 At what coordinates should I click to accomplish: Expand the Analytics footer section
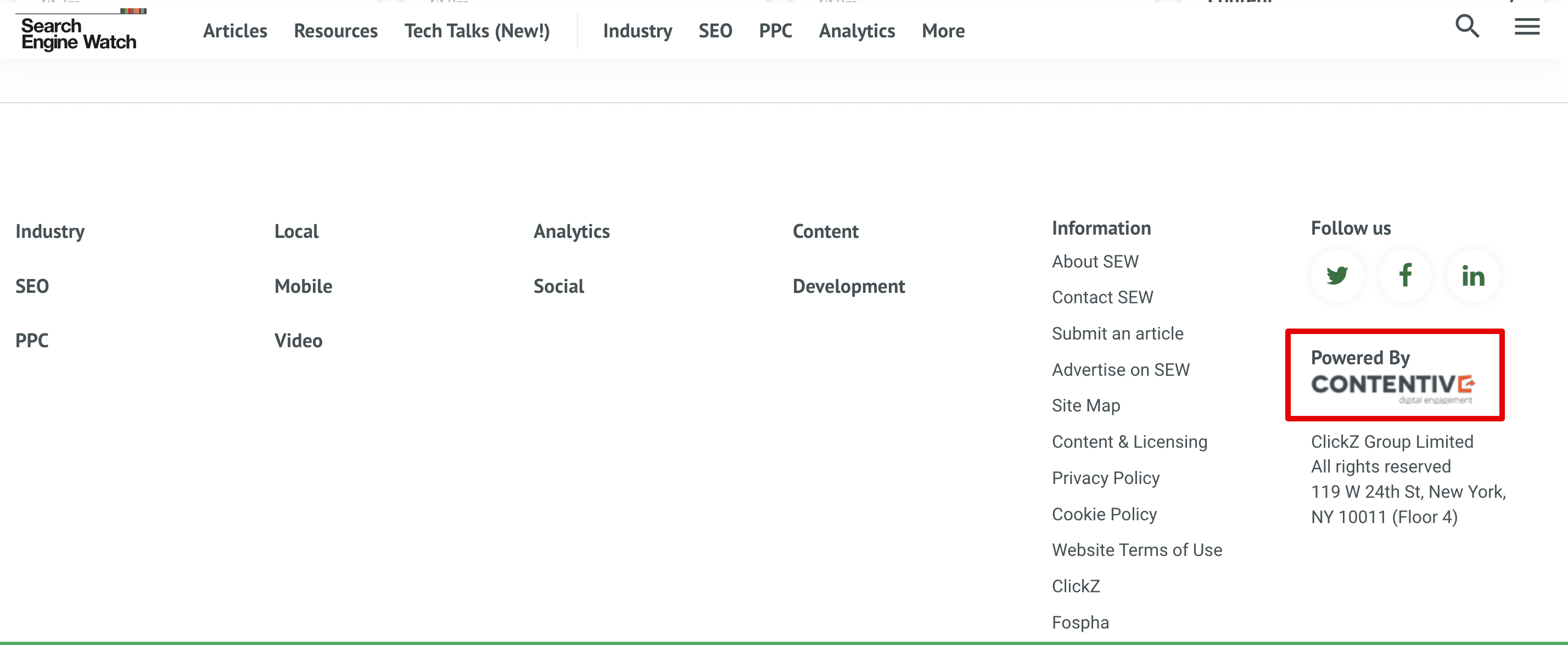[x=571, y=231]
